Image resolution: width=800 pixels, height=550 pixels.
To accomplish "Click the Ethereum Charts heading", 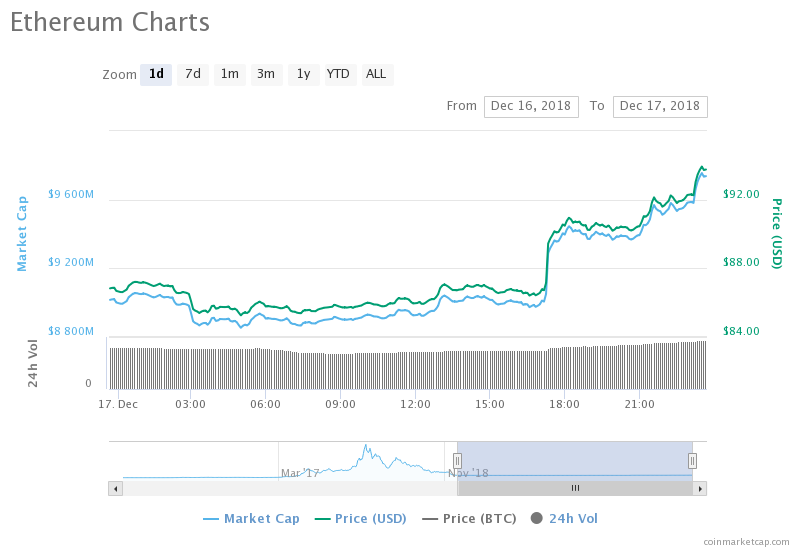I will coord(110,23).
